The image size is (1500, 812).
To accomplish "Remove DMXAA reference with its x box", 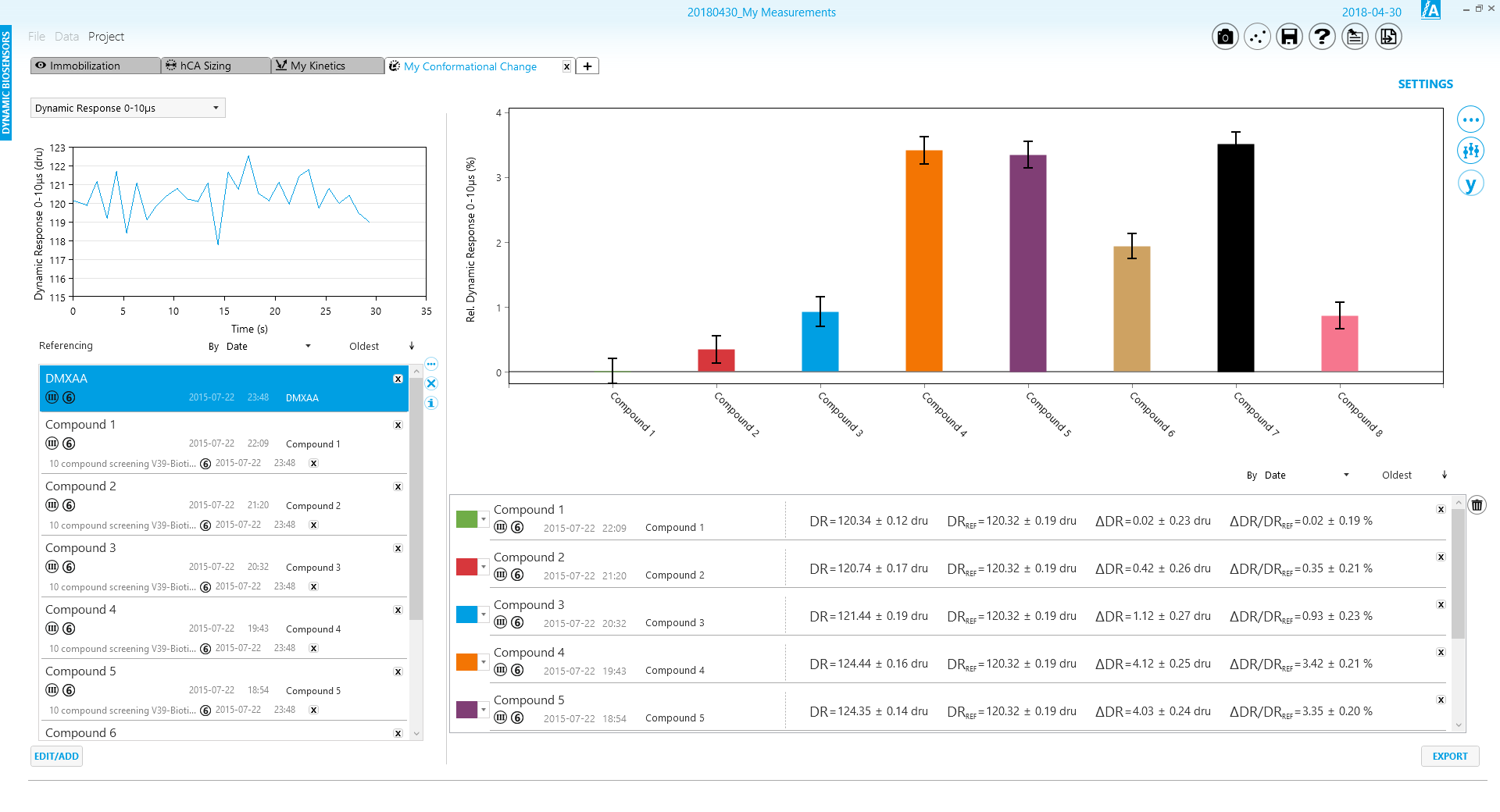I will click(x=398, y=379).
